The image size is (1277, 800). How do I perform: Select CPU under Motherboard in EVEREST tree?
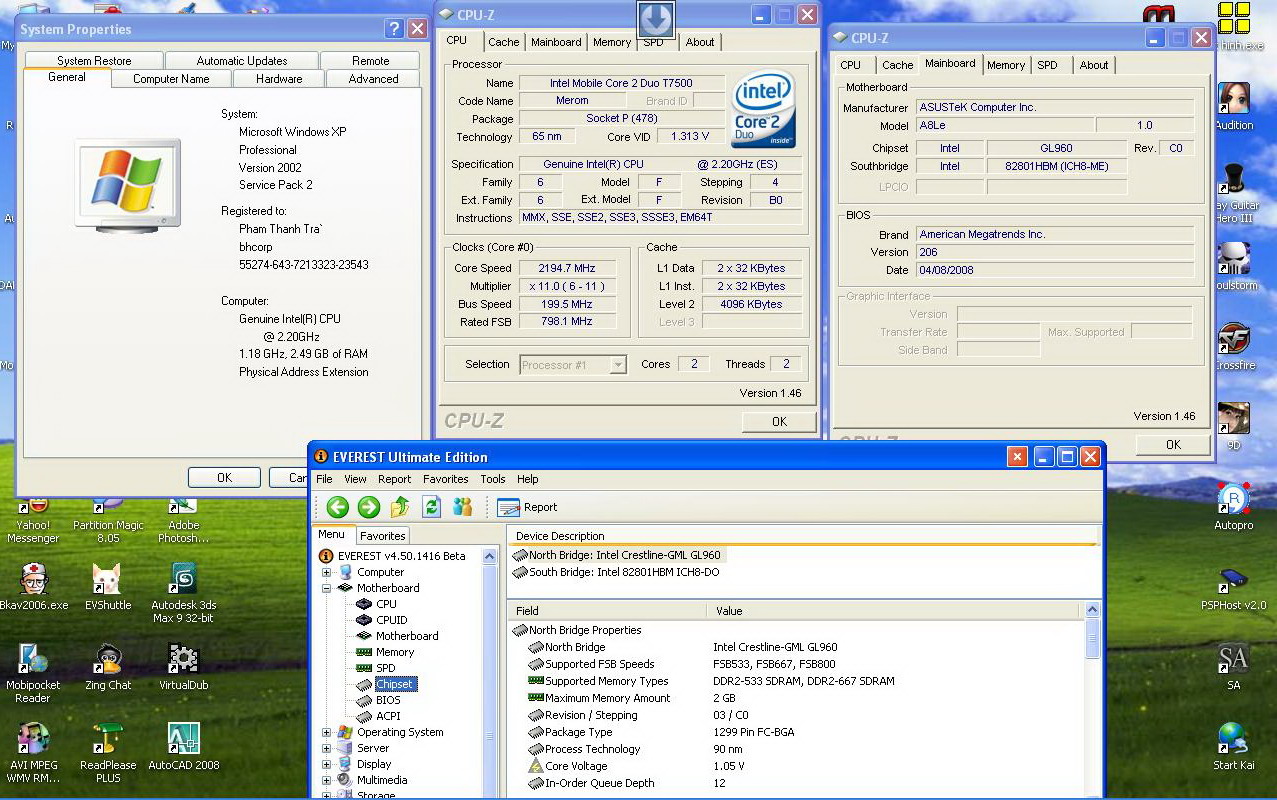pyautogui.click(x=386, y=604)
